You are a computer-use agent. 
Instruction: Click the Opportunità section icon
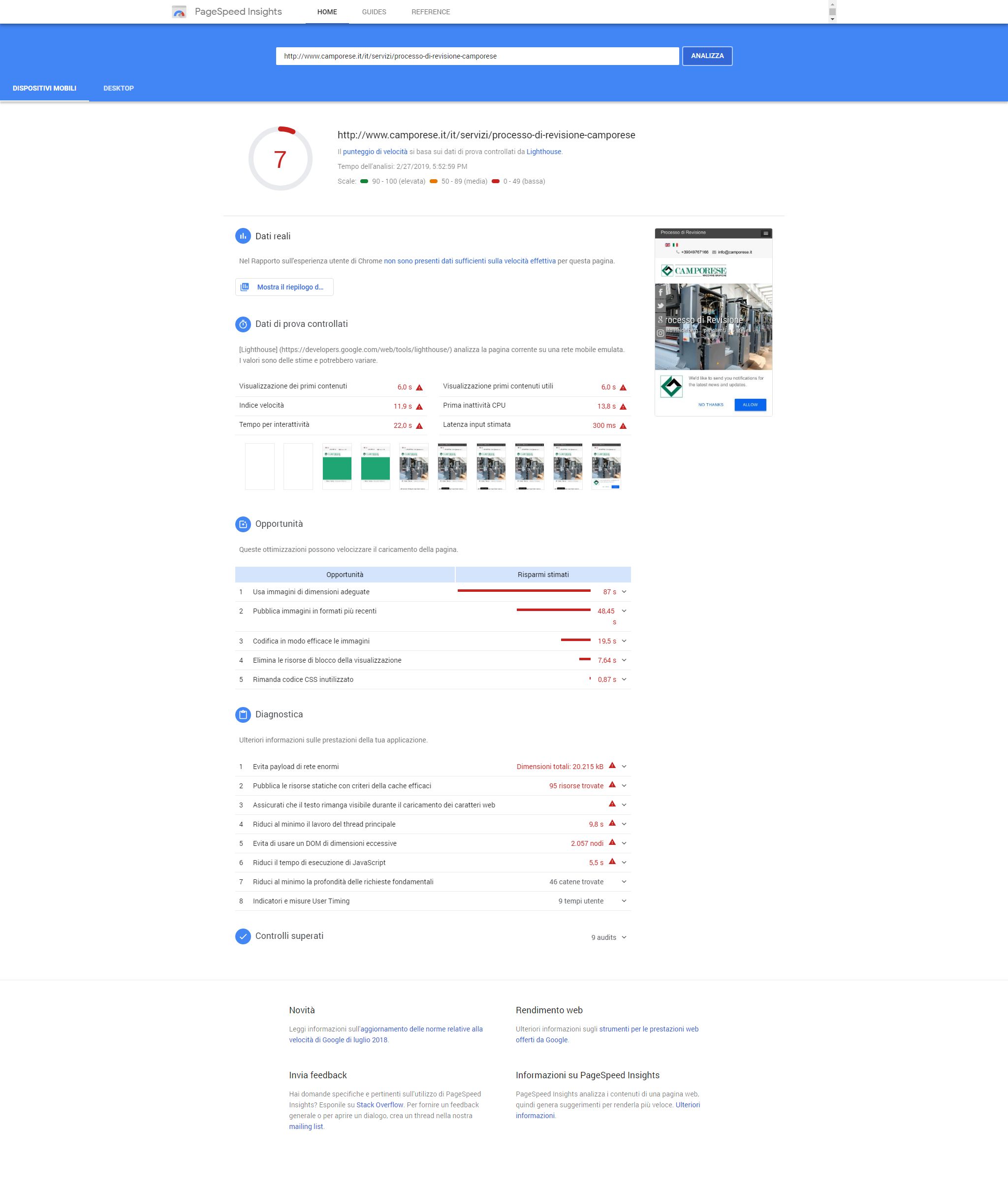[x=243, y=524]
